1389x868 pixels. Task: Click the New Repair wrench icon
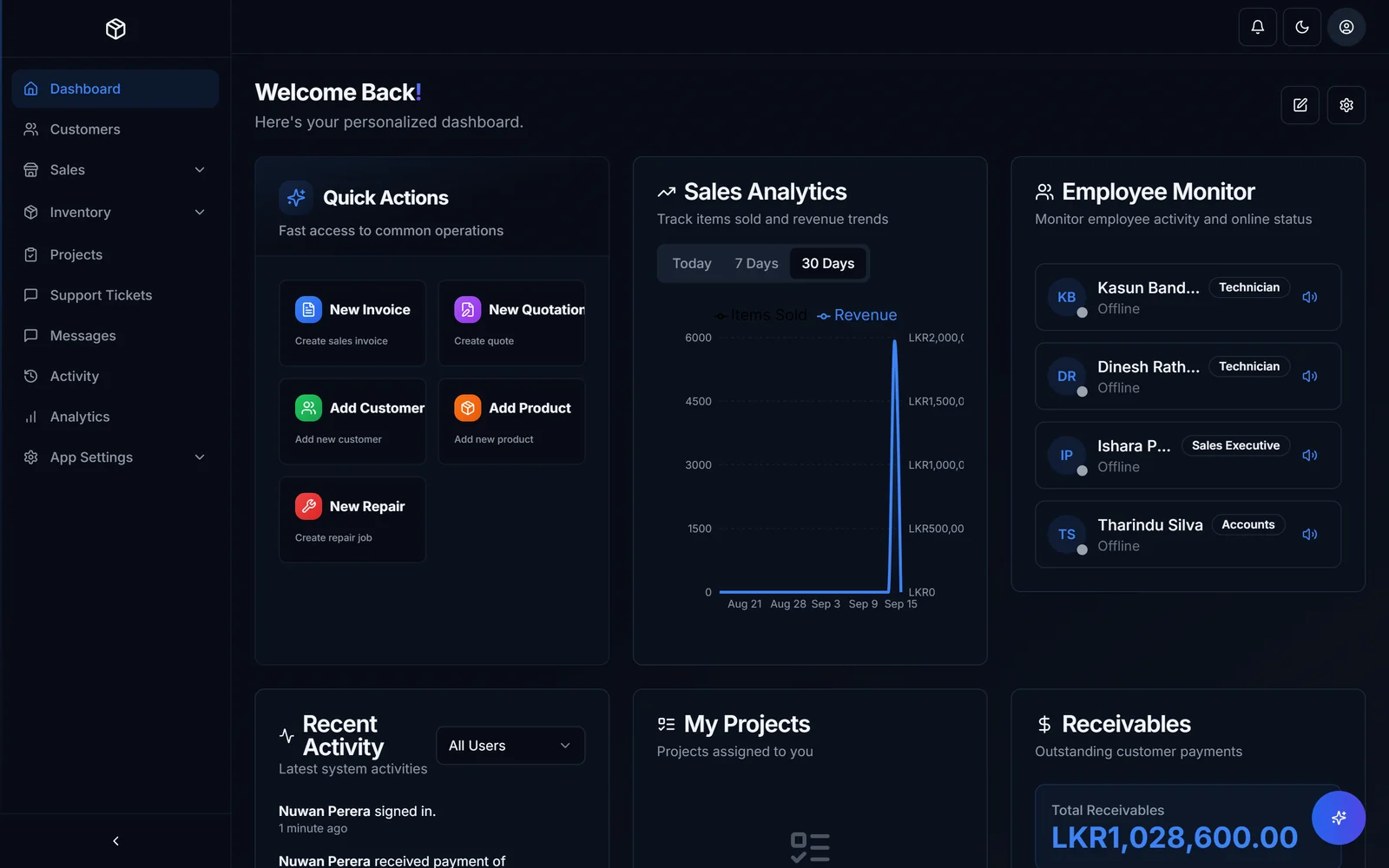coord(308,506)
